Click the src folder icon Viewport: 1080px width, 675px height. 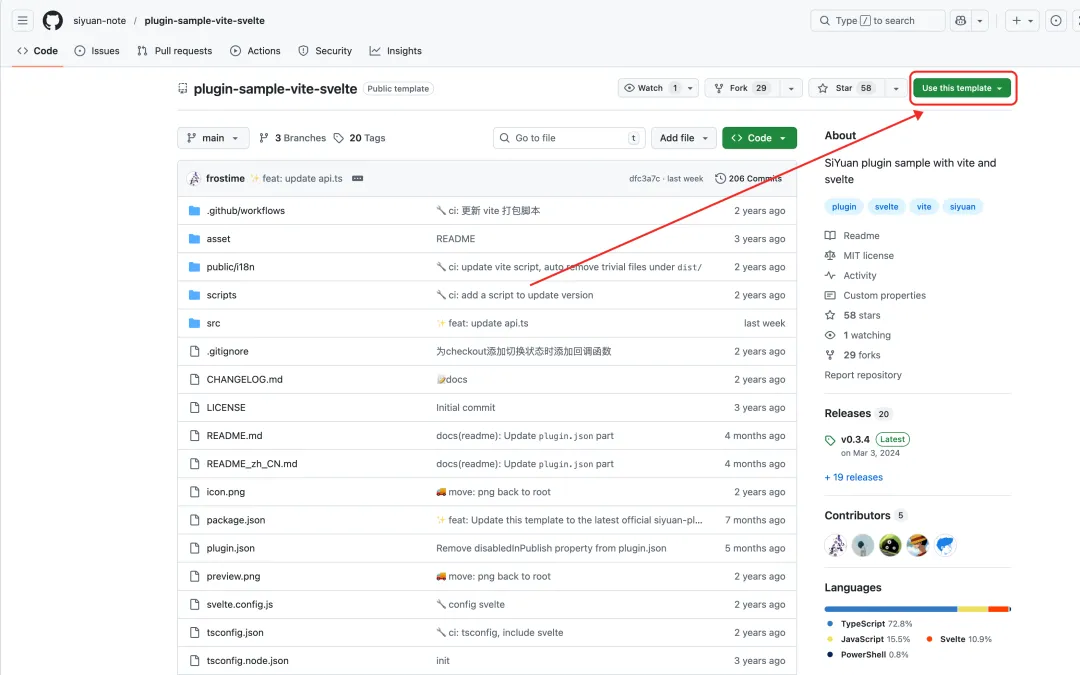(194, 323)
